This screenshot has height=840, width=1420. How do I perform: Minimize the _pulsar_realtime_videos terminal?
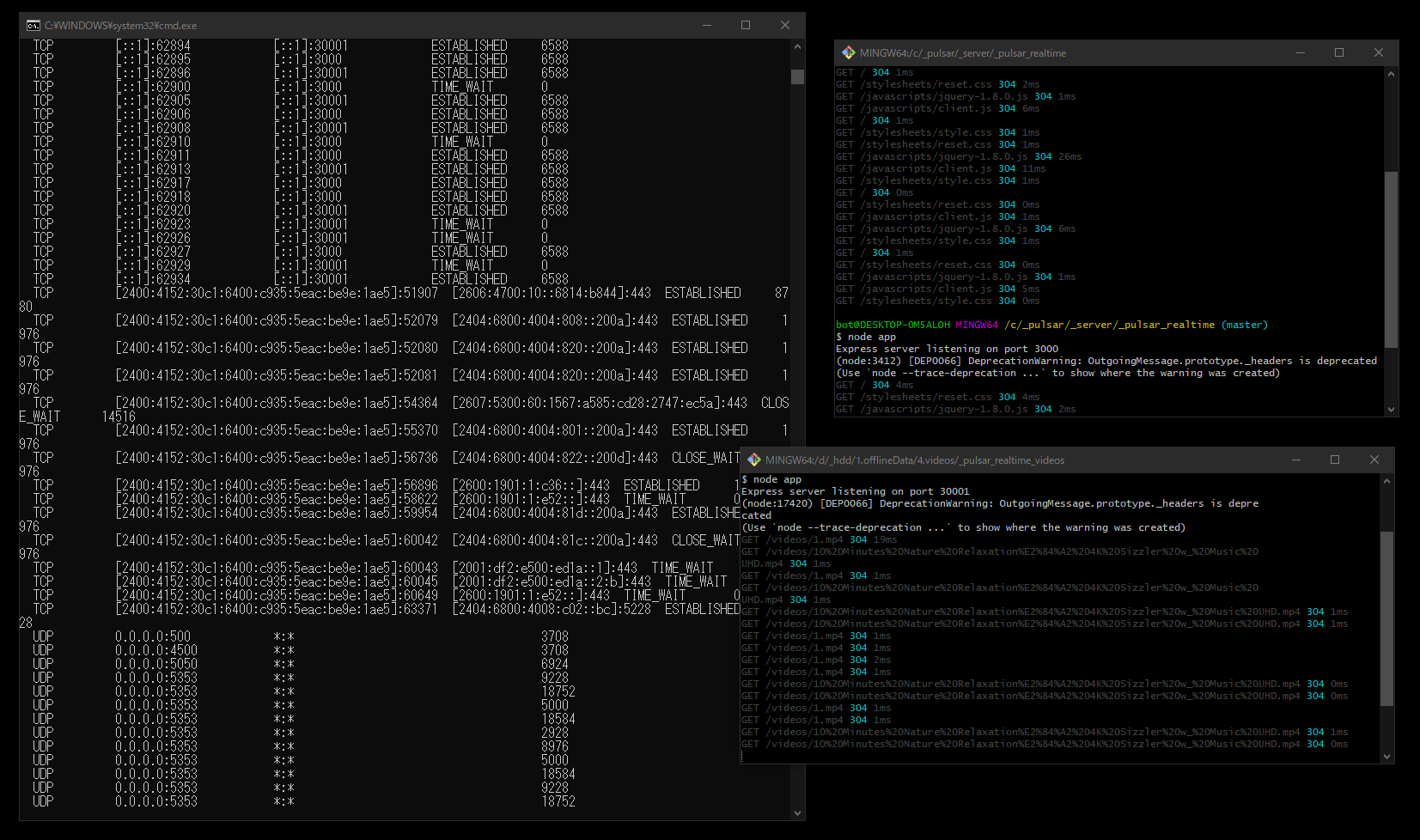(x=1295, y=460)
